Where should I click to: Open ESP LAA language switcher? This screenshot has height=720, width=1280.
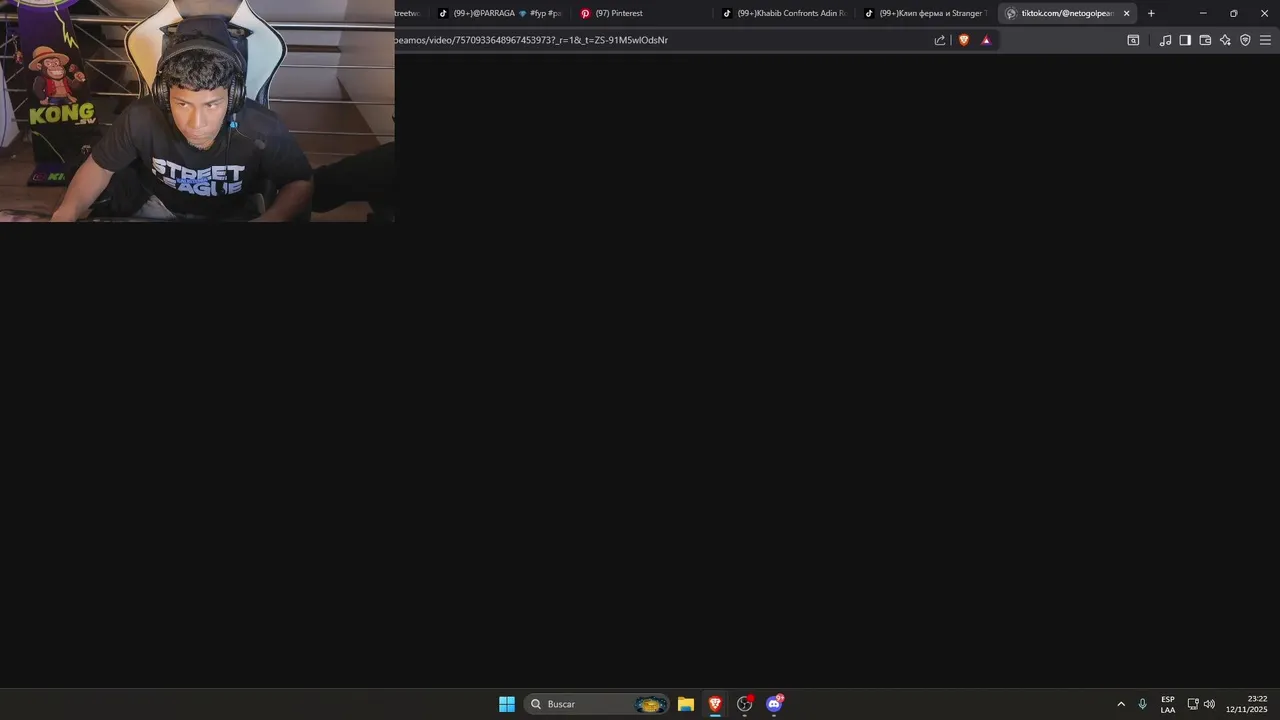pos(1168,704)
